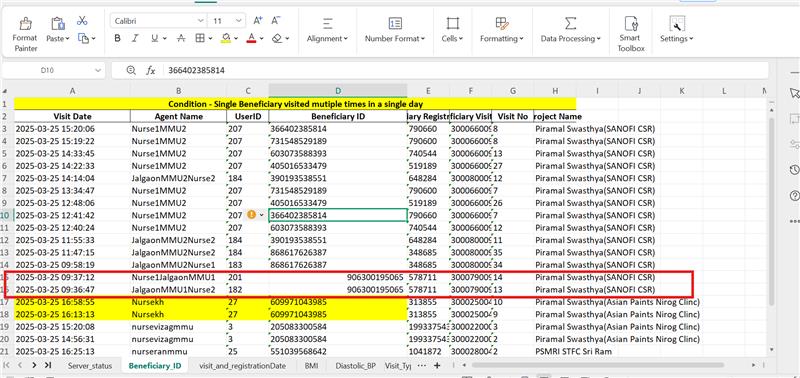Click the Format Painter tool

(x=26, y=35)
